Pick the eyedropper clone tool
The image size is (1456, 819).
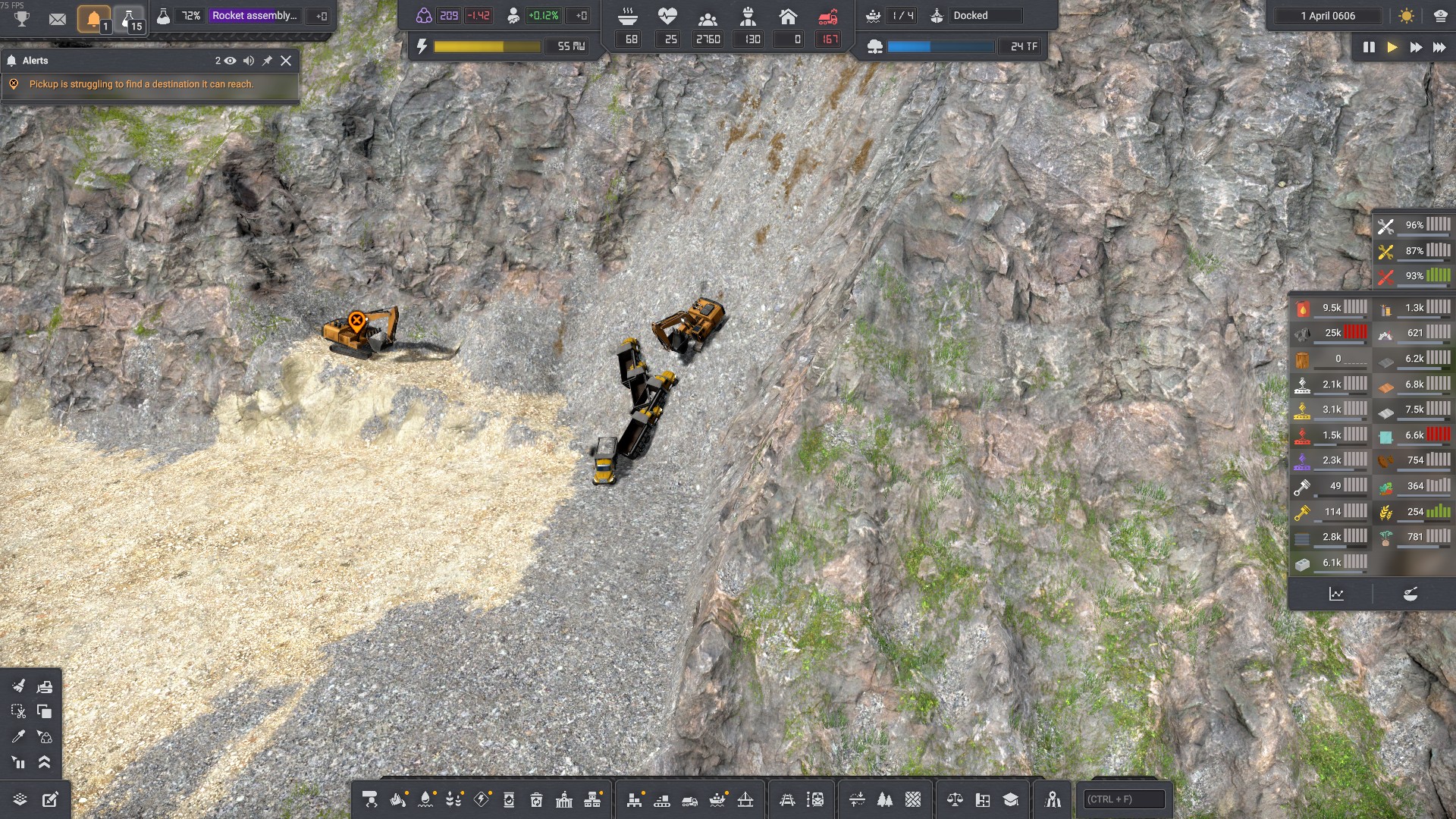click(18, 736)
